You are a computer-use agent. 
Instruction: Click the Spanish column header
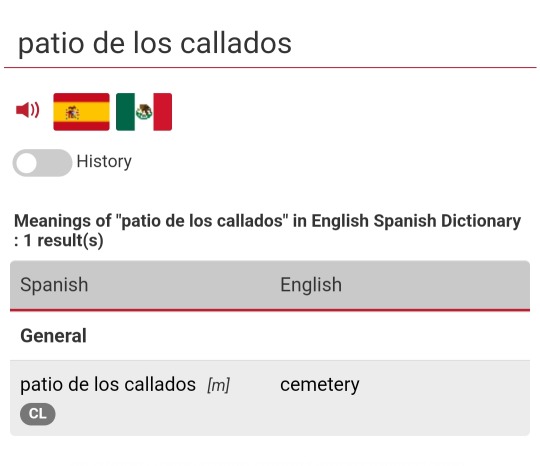(x=54, y=285)
